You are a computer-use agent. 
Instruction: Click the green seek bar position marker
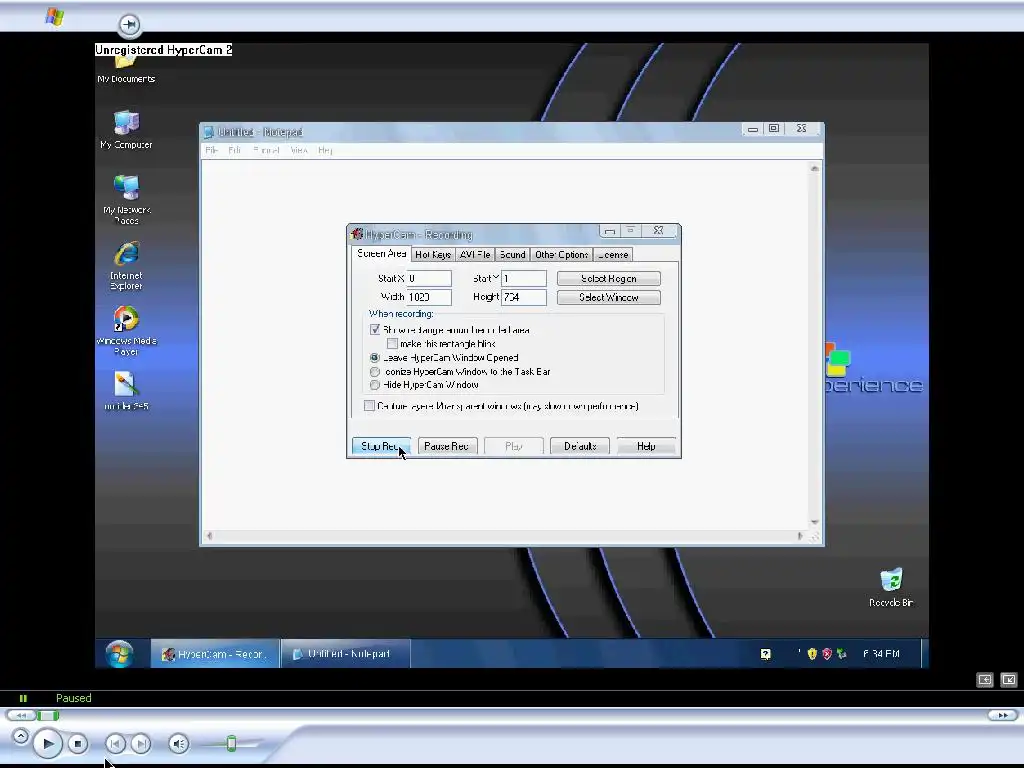[48, 715]
